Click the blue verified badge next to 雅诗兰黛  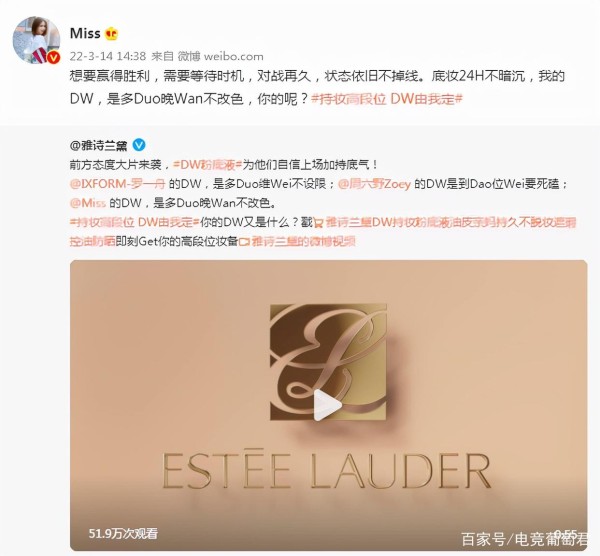pyautogui.click(x=139, y=145)
